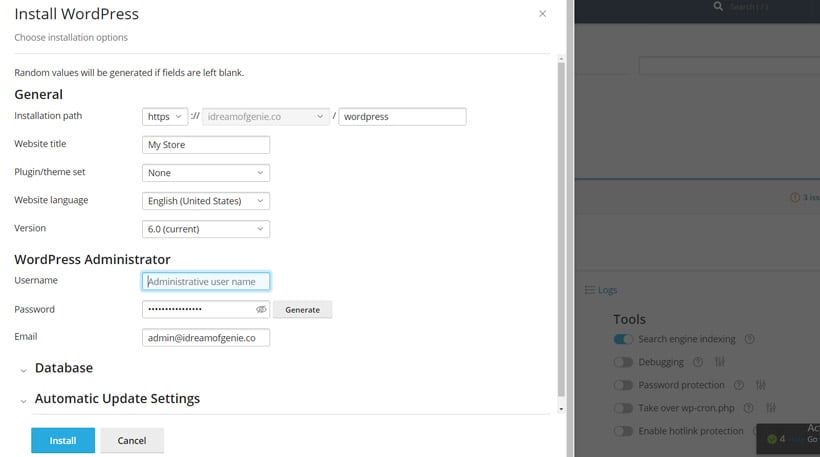This screenshot has width=820, height=457.
Task: Toggle the Debugging switch
Action: (x=623, y=362)
